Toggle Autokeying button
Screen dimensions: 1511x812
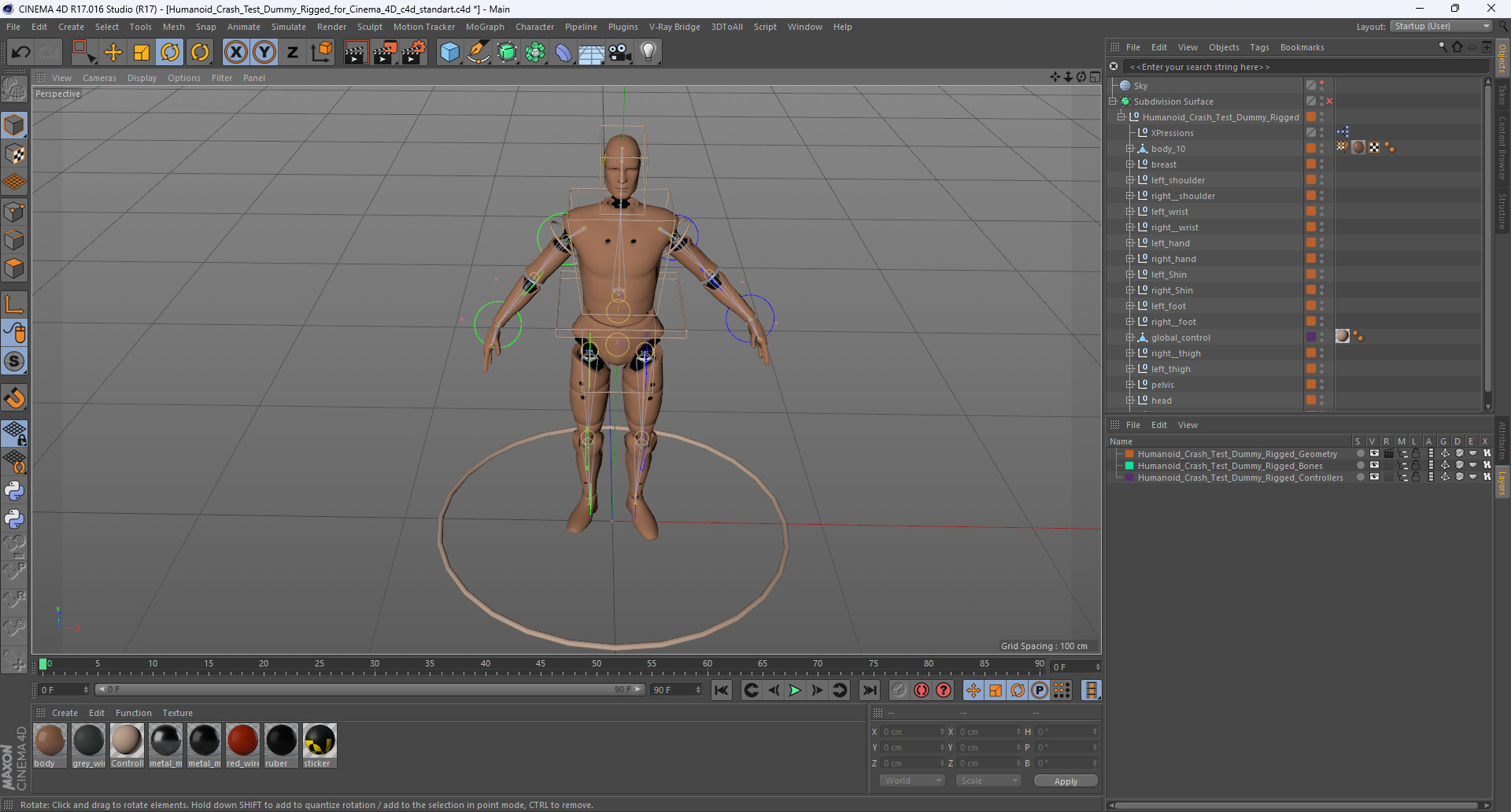click(x=922, y=690)
